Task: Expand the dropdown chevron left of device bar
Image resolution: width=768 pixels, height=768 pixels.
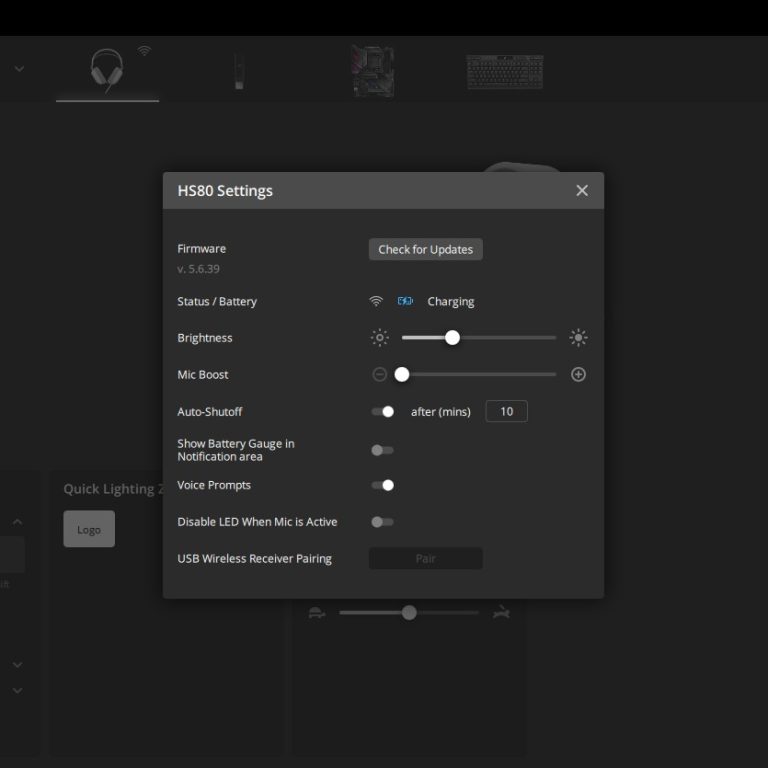Action: (19, 69)
